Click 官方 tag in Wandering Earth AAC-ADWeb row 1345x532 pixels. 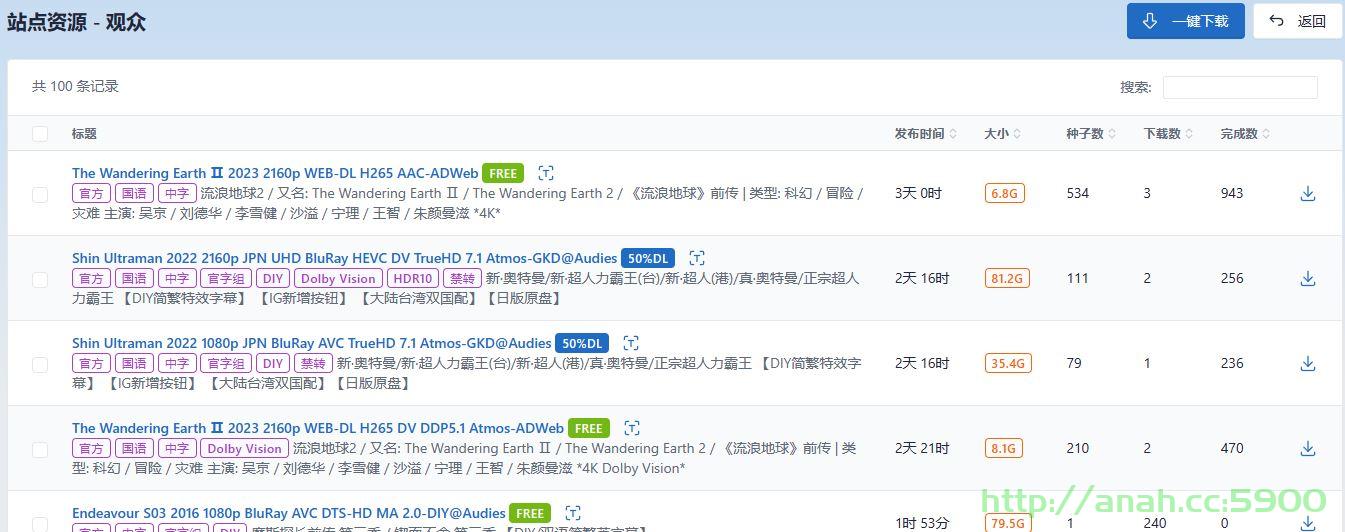[91, 194]
